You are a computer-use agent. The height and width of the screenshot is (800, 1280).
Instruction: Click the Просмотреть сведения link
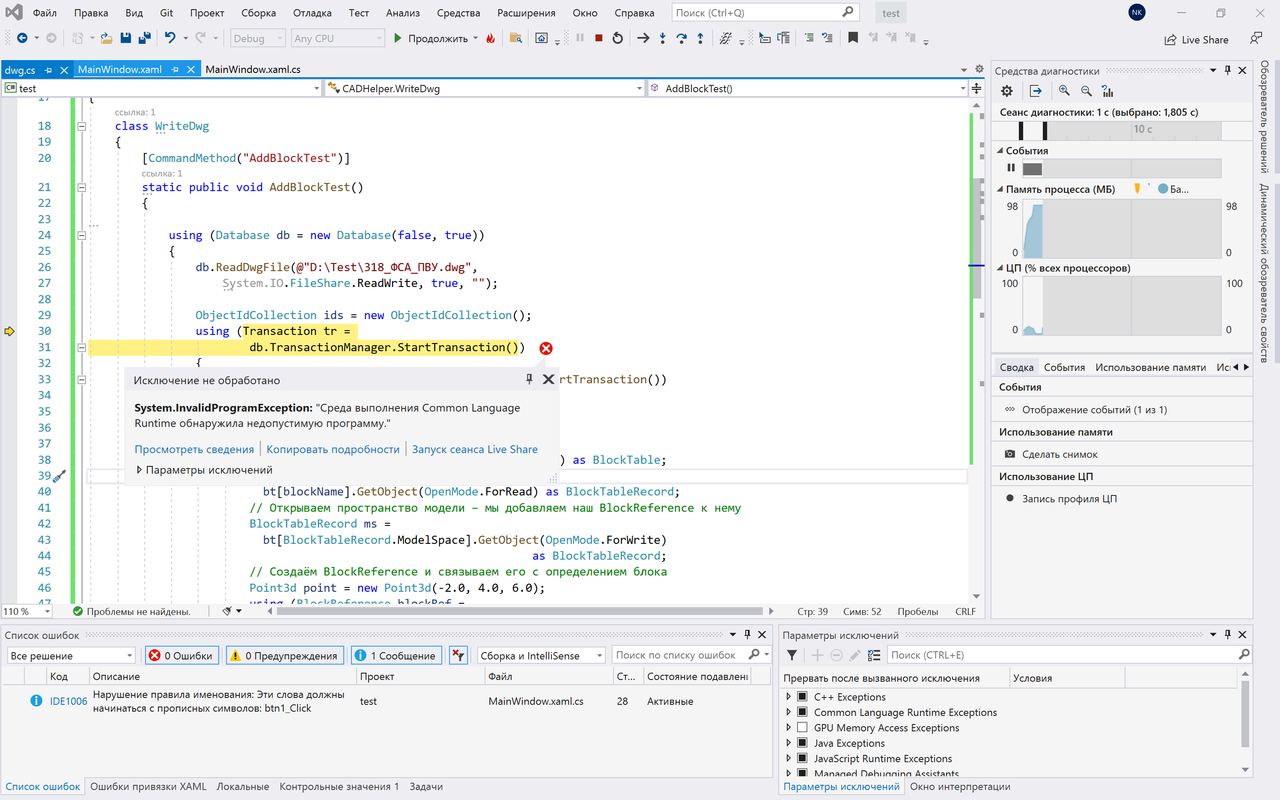[x=195, y=449]
